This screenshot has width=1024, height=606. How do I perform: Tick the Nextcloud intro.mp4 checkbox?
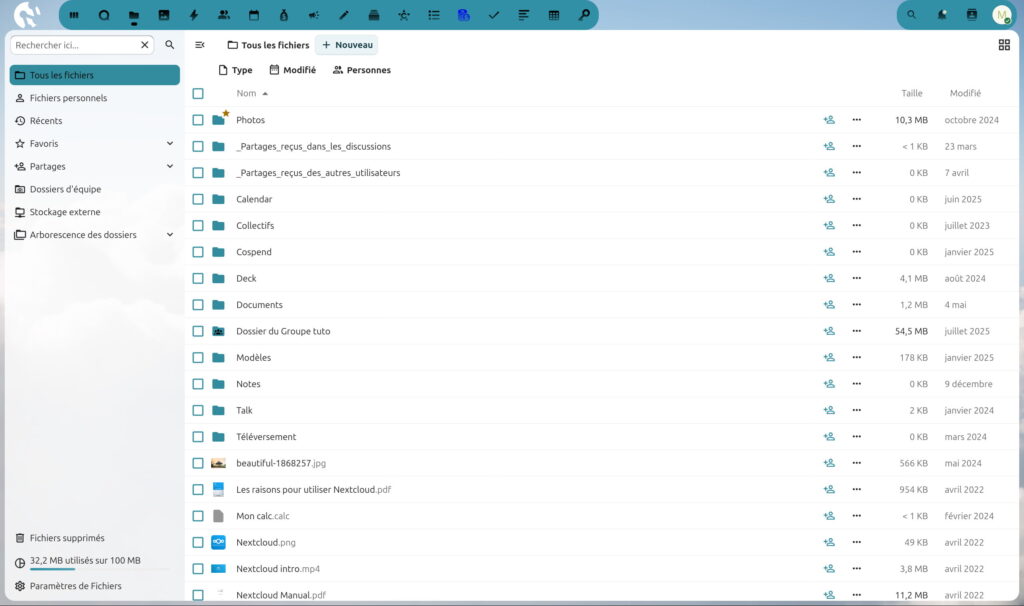[x=198, y=569]
